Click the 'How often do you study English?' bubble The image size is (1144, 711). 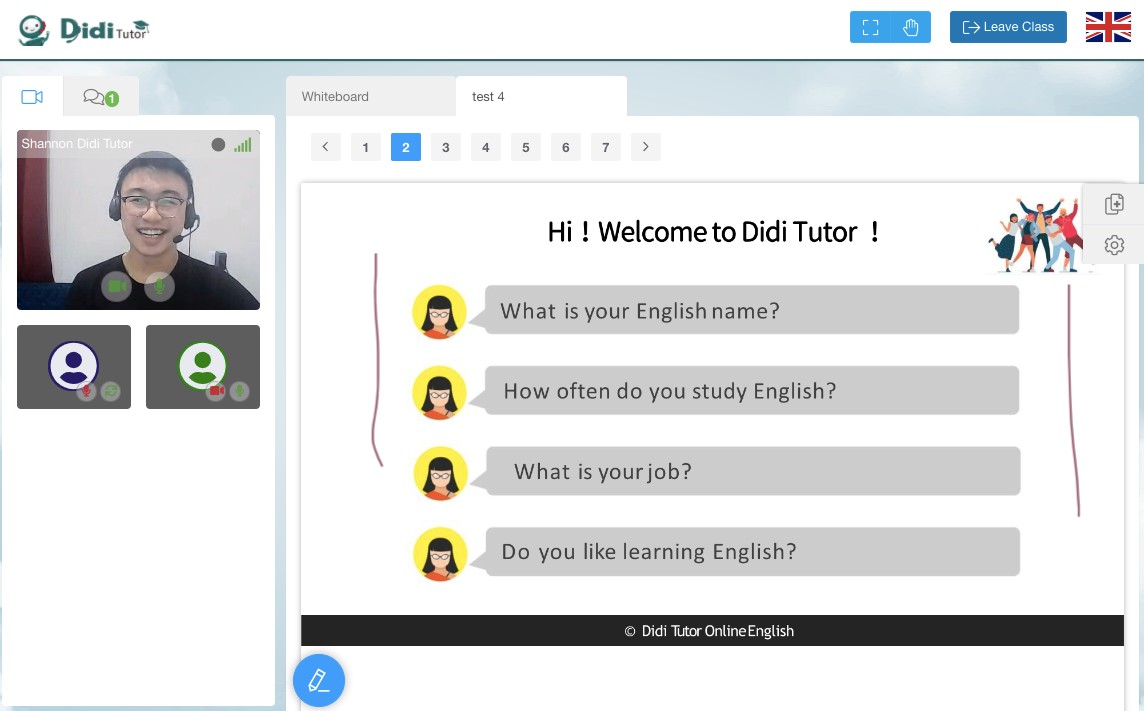pos(751,391)
